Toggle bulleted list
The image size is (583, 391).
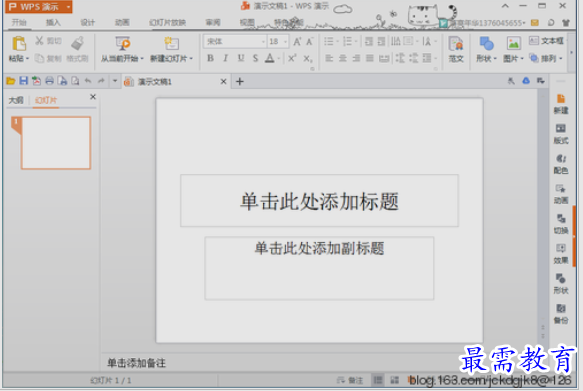point(329,41)
